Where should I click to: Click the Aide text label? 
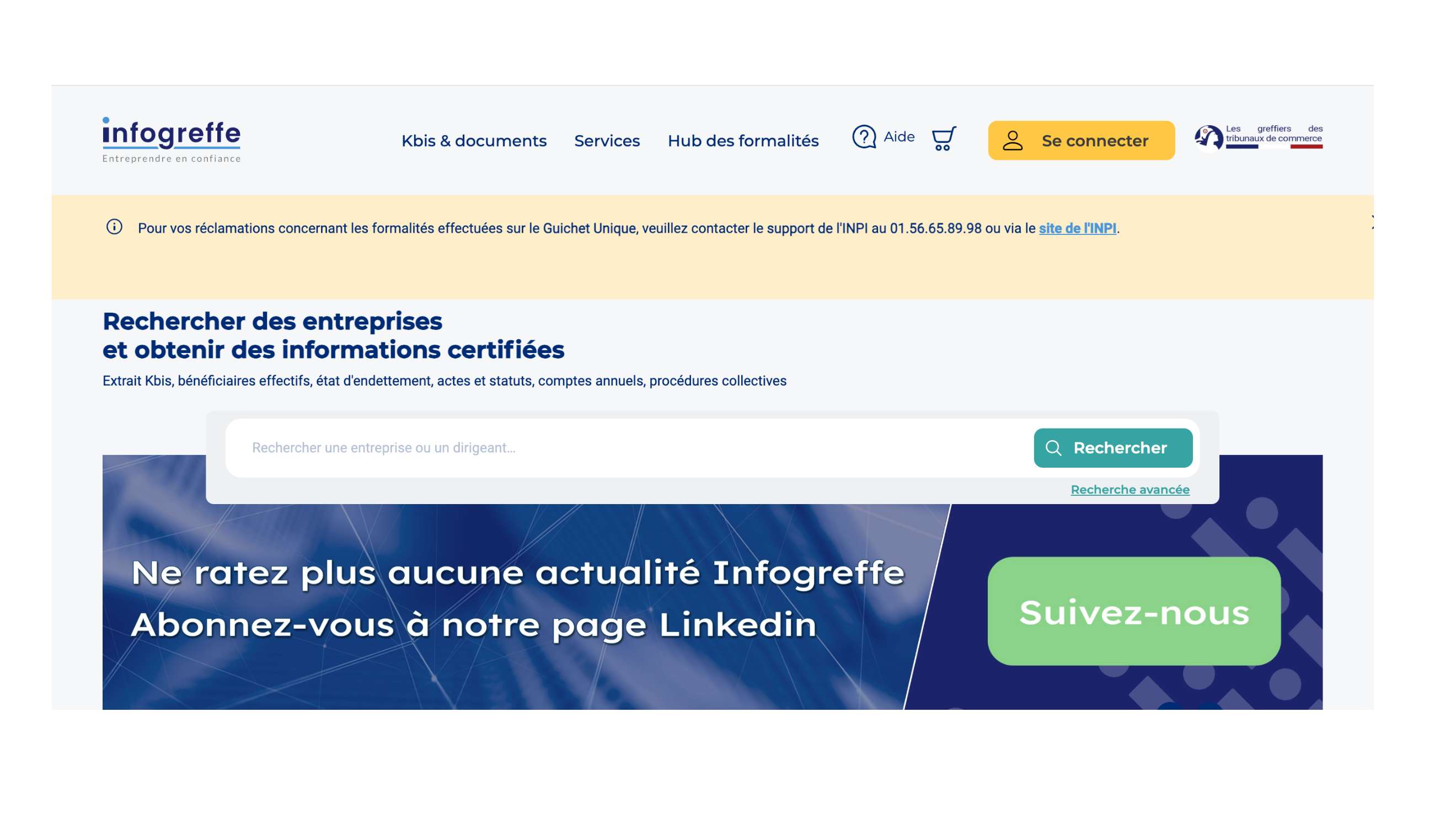pos(899,137)
